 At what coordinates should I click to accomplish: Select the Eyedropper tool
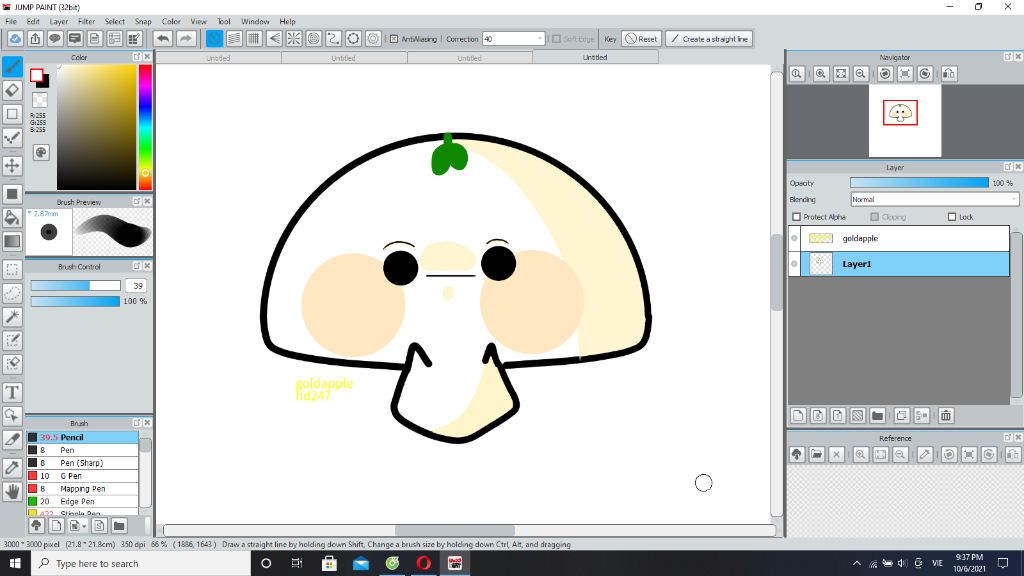point(12,467)
